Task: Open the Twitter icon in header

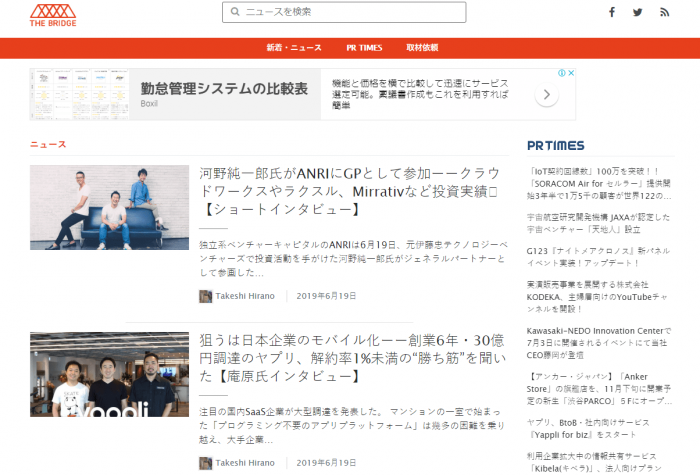Action: 638,13
